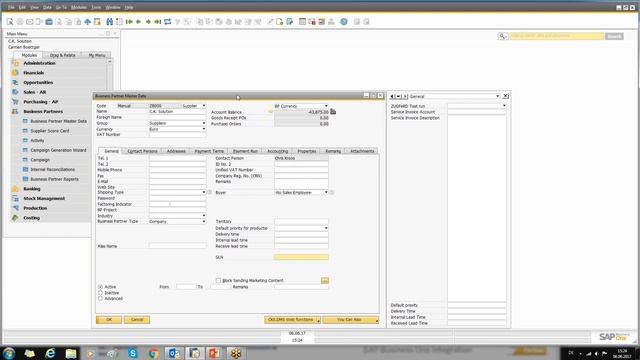
Task: Open the side panel General category dropdown
Action: (x=497, y=96)
